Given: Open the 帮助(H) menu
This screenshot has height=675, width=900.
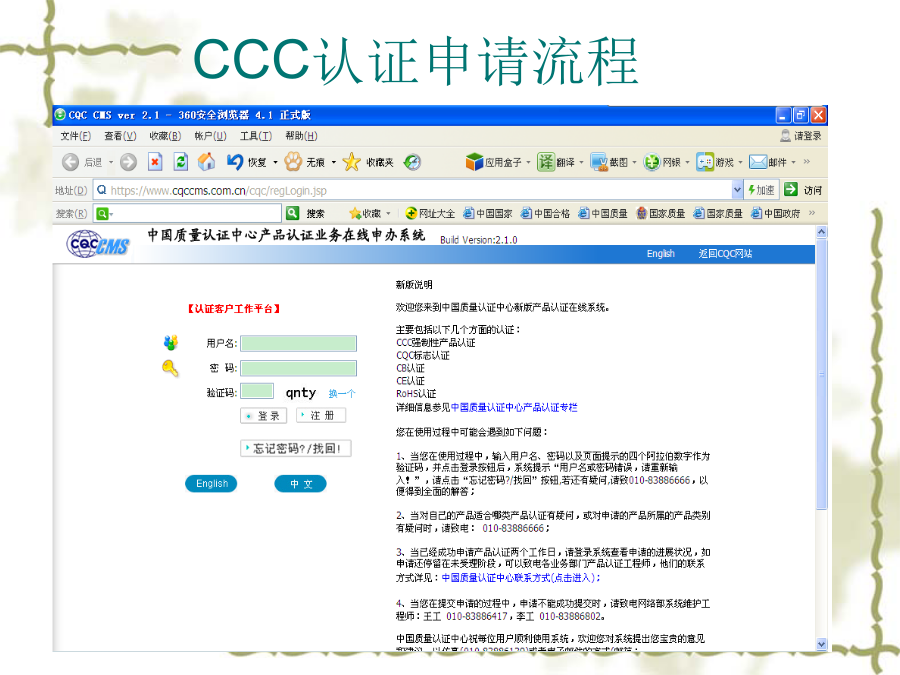Looking at the screenshot, I should [301, 136].
